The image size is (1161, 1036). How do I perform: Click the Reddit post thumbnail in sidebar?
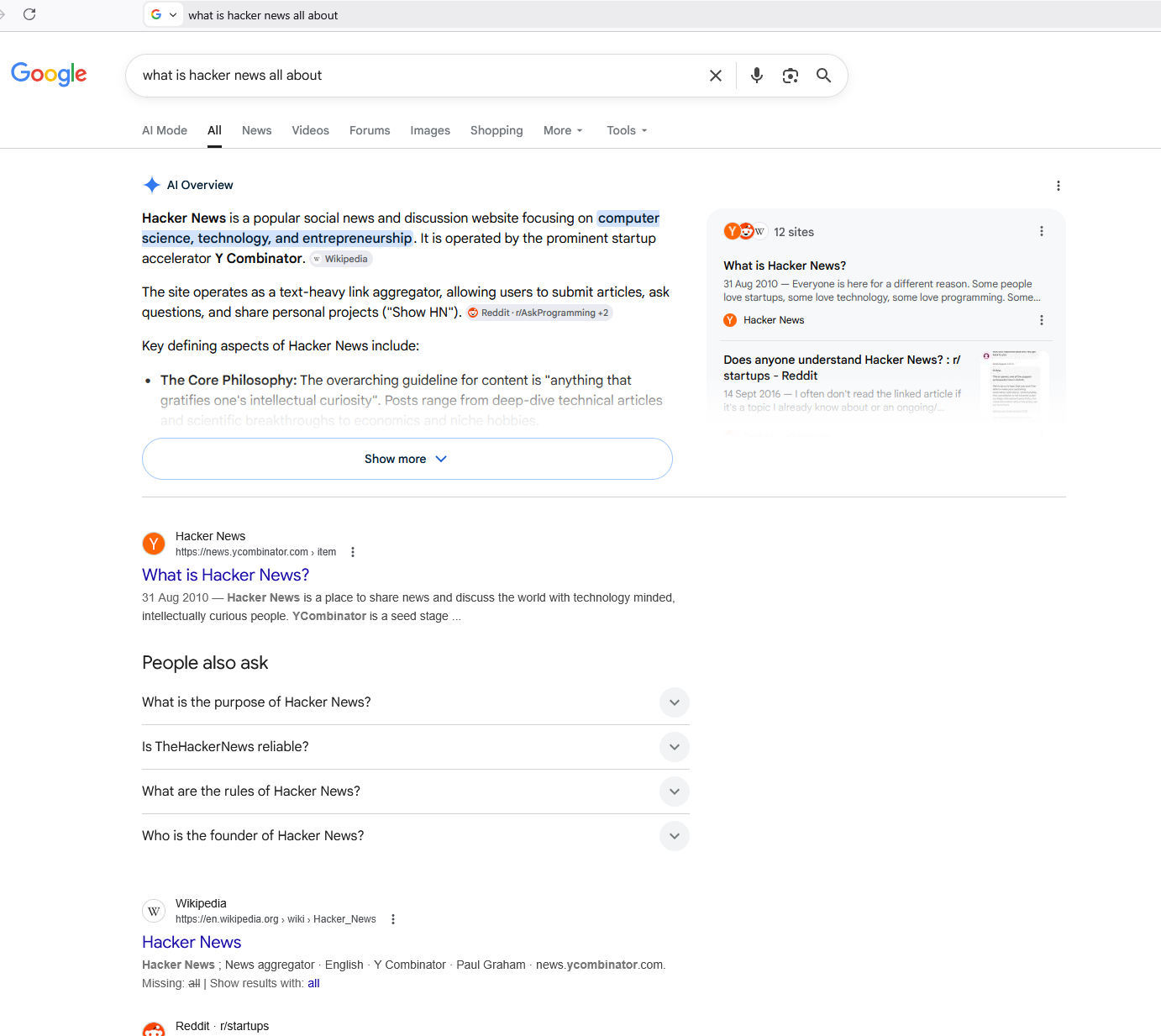pos(1015,383)
